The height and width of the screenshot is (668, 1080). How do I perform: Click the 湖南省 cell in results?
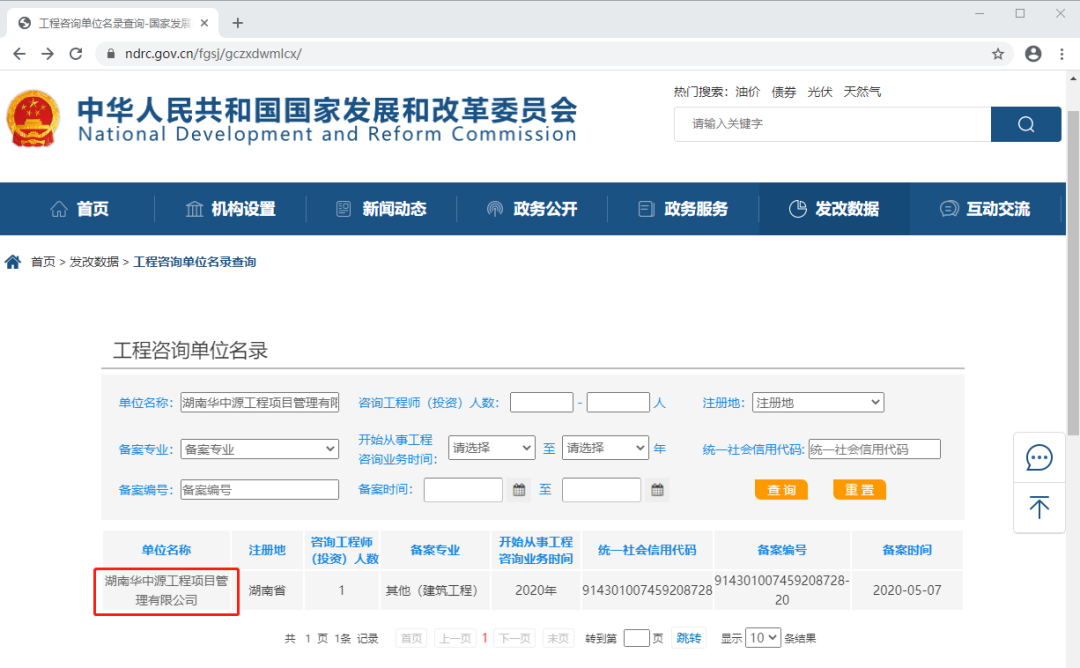[x=267, y=590]
